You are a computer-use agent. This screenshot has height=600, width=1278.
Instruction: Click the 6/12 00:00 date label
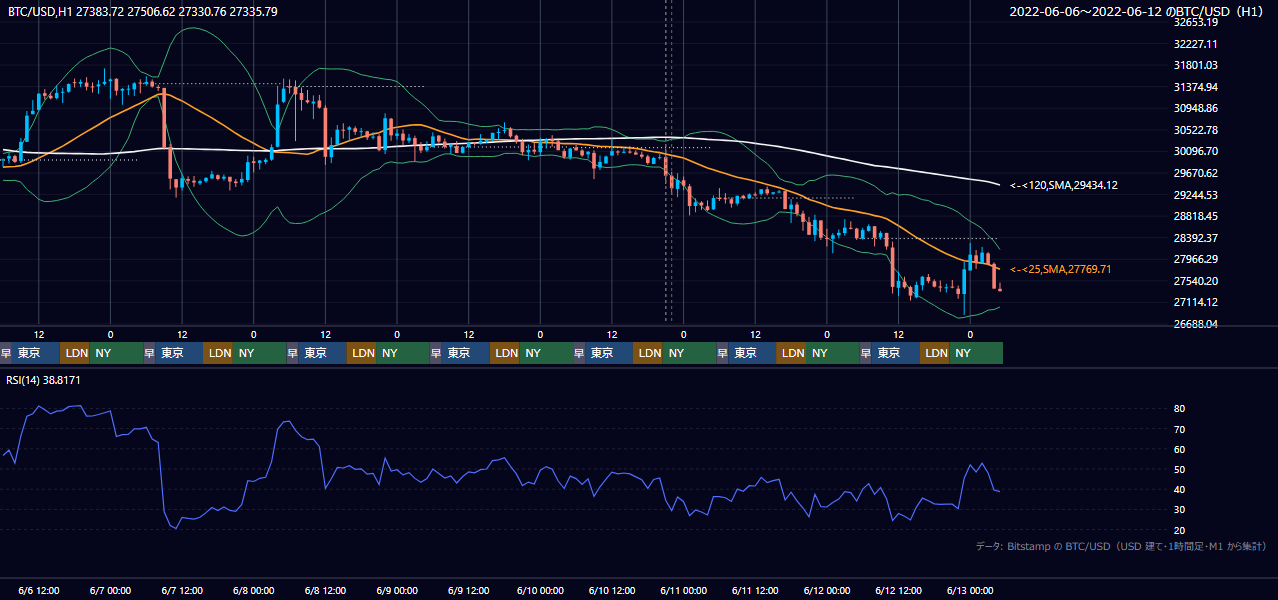pos(827,590)
